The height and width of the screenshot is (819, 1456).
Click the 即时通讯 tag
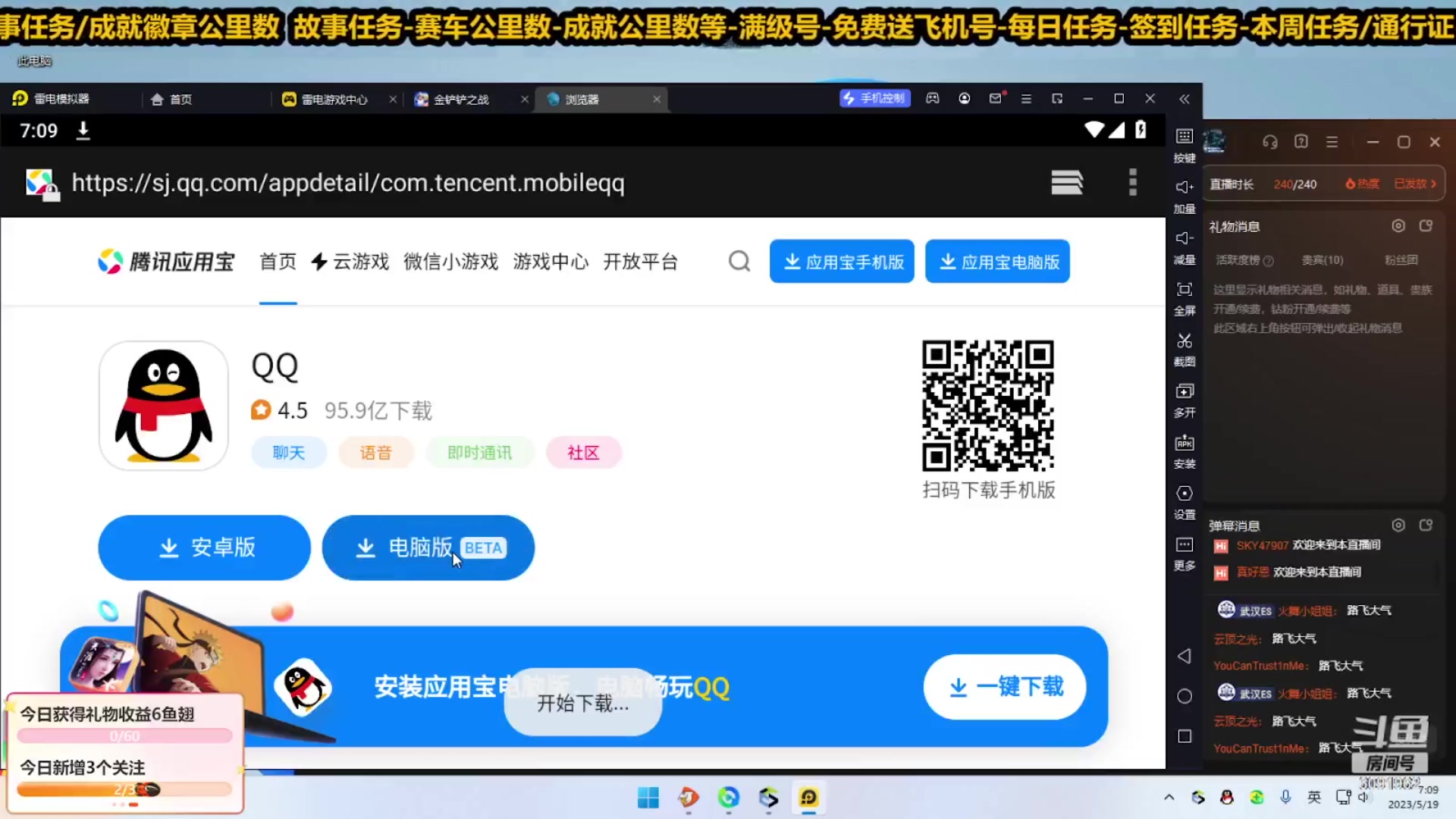click(480, 453)
